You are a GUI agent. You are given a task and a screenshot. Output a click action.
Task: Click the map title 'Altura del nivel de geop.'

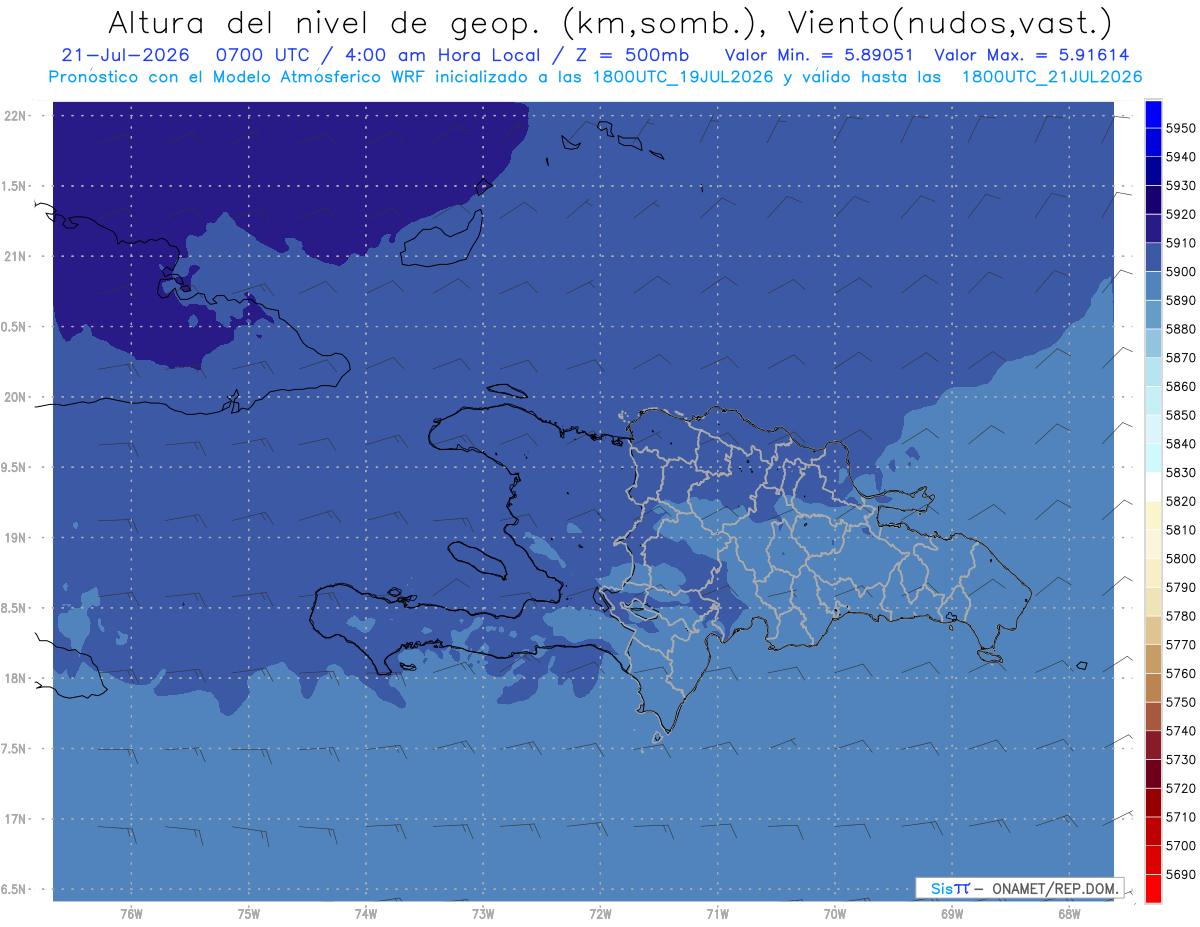point(325,22)
